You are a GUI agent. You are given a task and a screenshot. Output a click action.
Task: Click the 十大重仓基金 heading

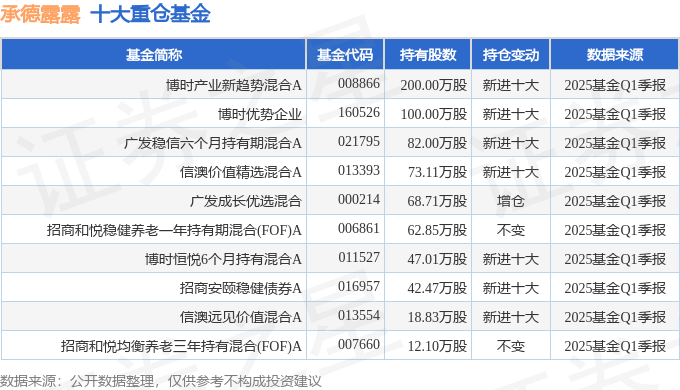tap(150, 14)
